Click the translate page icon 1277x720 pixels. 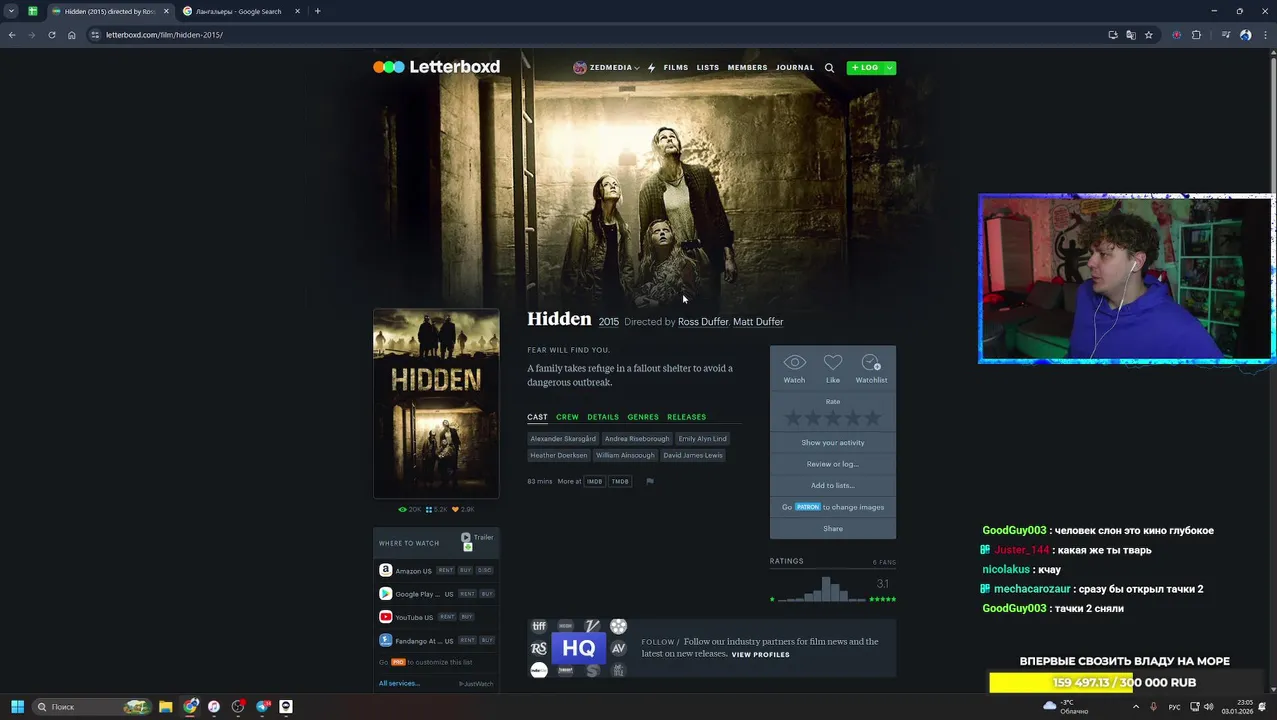pyautogui.click(x=1130, y=35)
